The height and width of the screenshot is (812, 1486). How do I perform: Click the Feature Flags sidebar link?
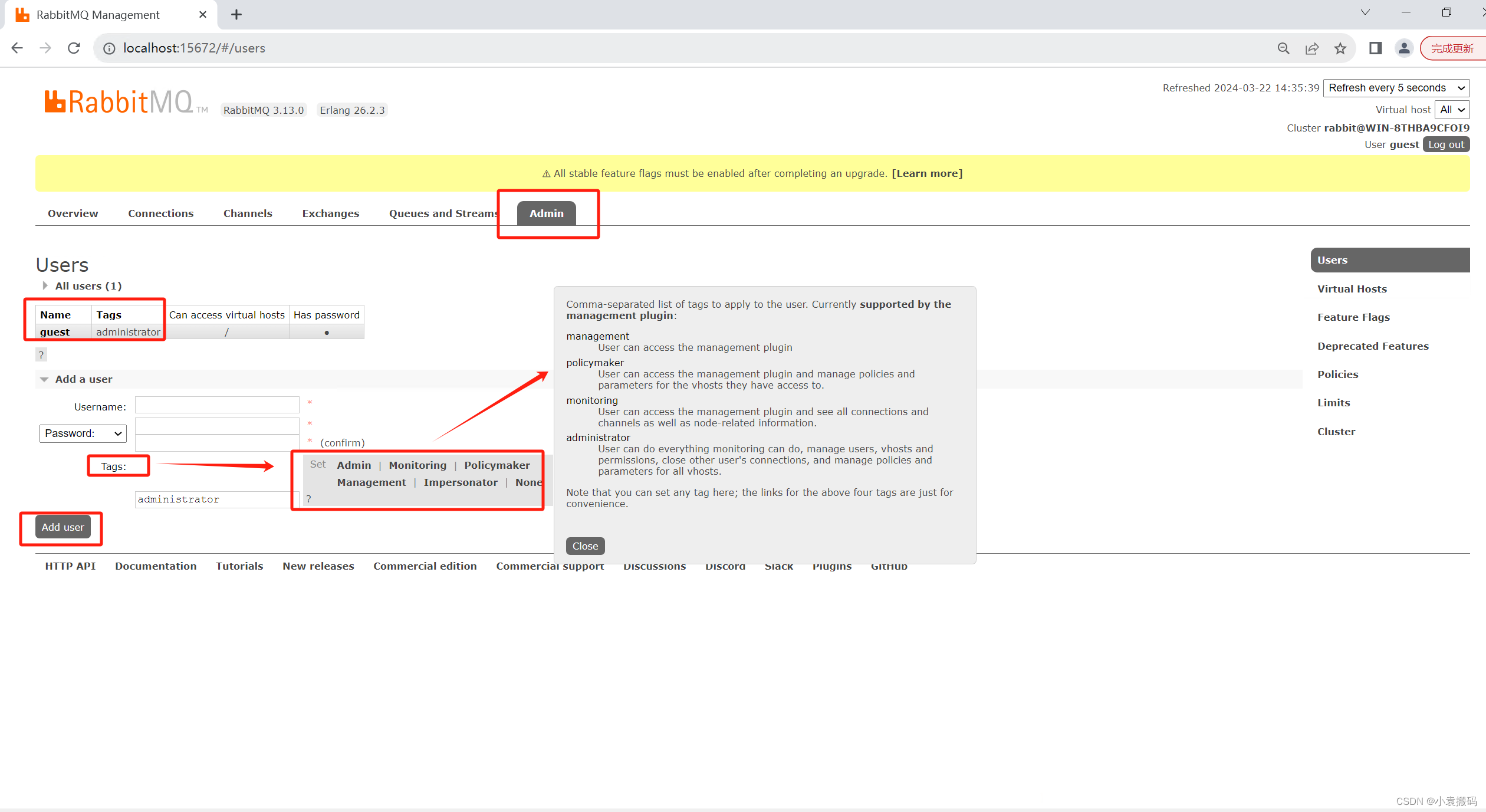point(1353,317)
